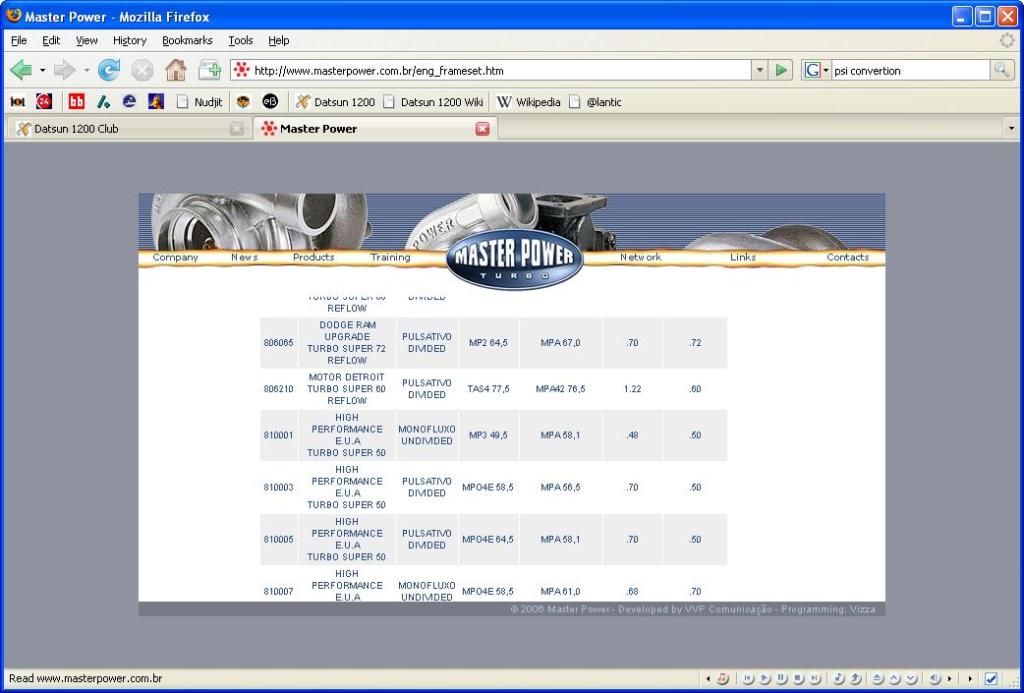The width and height of the screenshot is (1024, 693).
Task: Reload the page with the Refresh icon
Action: (108, 70)
